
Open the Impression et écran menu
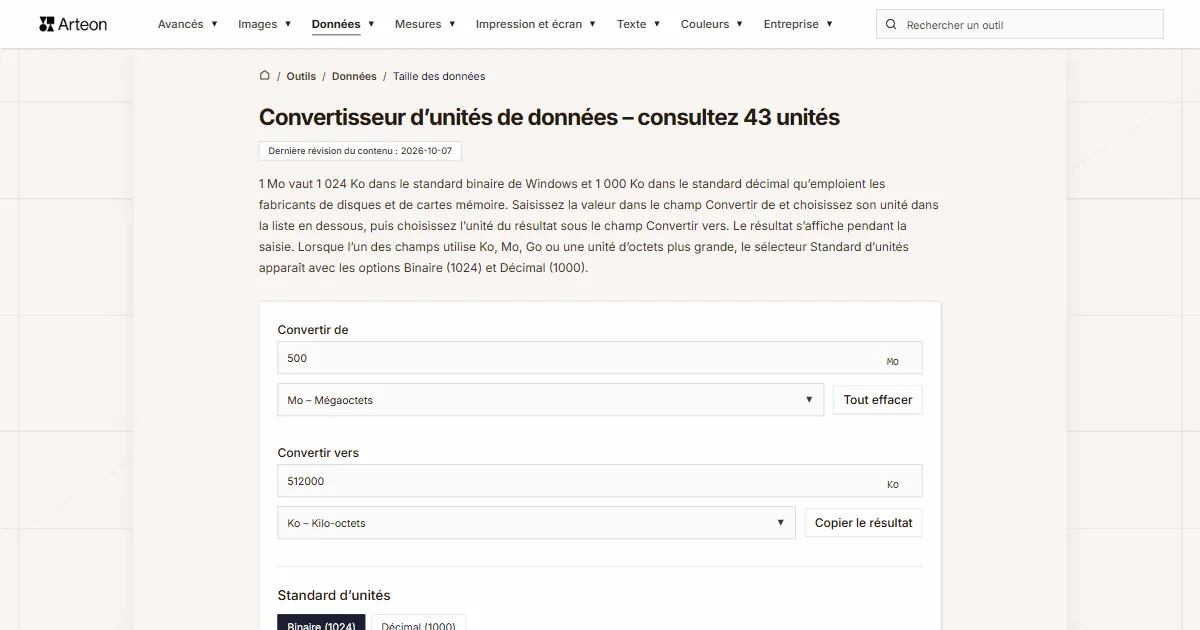[536, 24]
